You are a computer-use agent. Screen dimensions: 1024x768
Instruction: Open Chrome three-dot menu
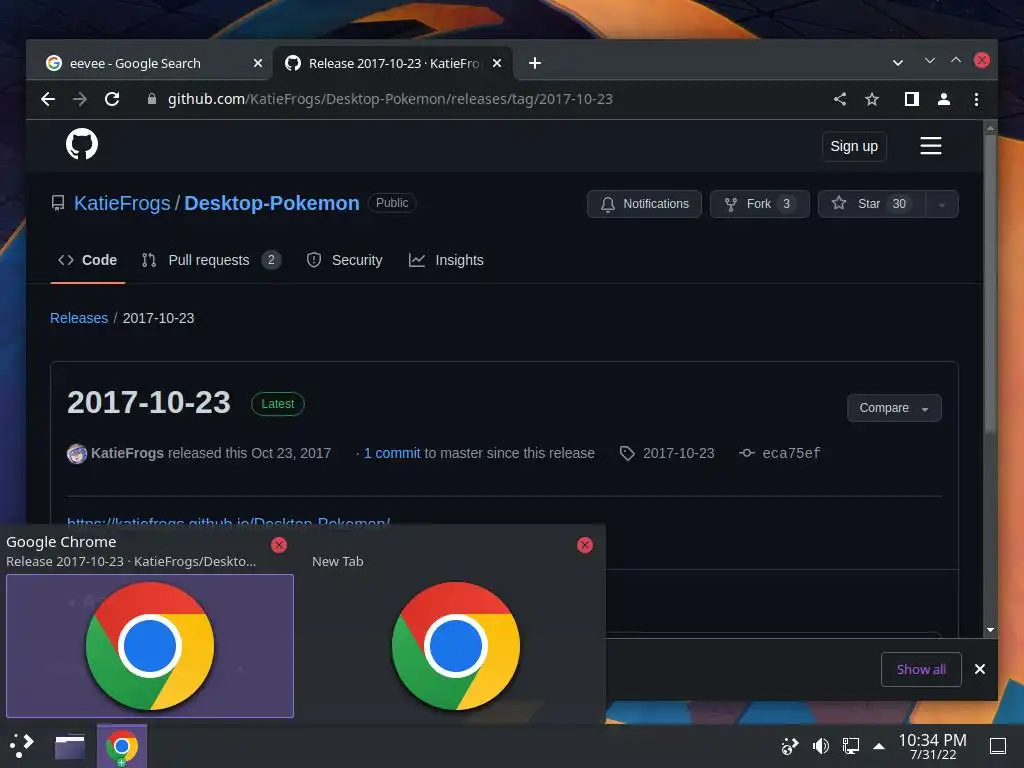click(x=976, y=99)
